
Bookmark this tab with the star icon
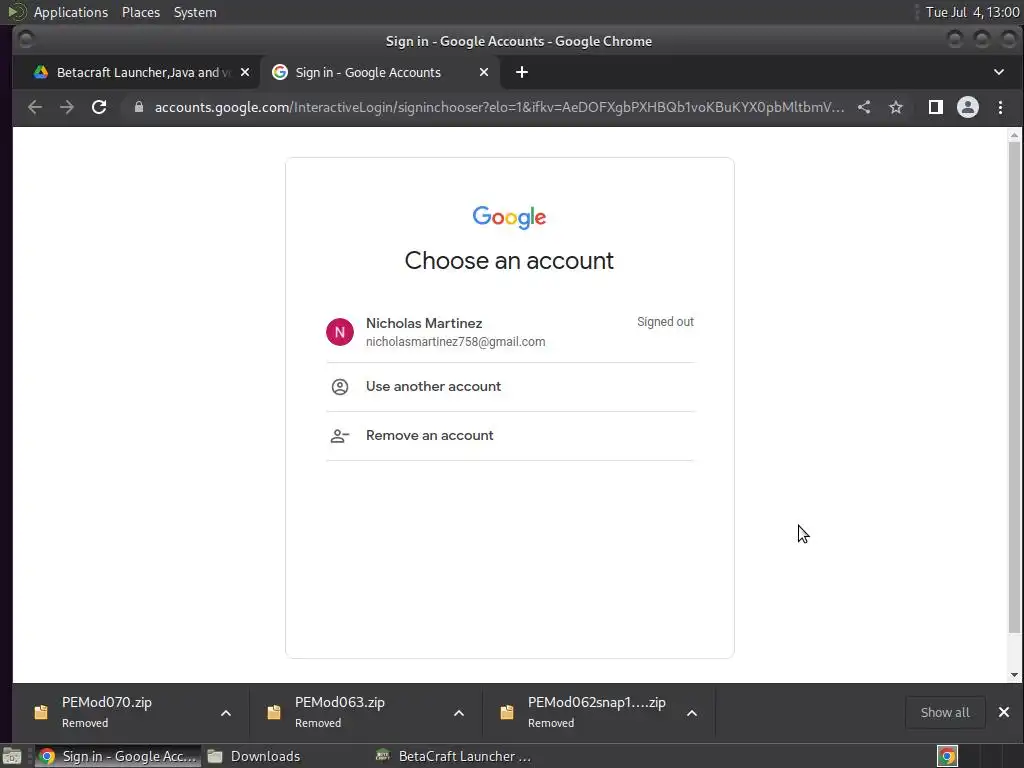896,107
